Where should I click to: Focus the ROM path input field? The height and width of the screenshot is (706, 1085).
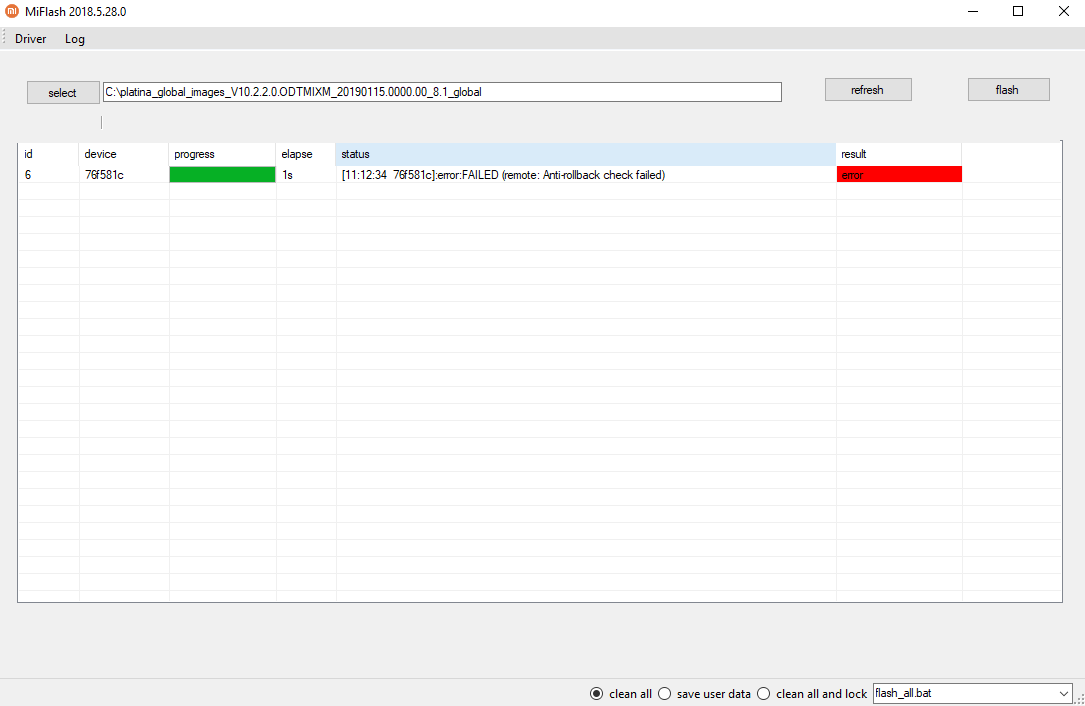tap(442, 92)
